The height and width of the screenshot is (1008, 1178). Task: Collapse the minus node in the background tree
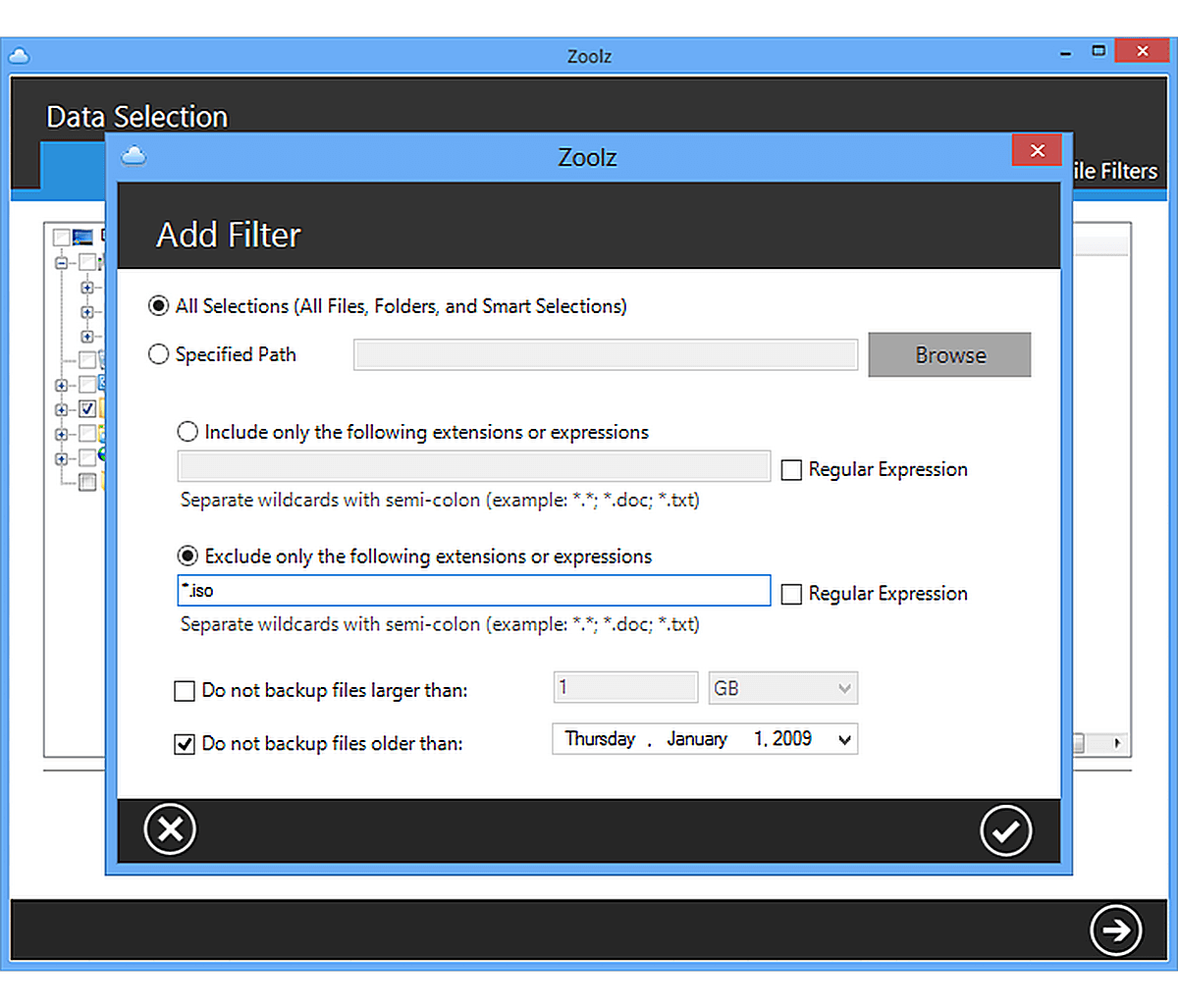(x=62, y=263)
